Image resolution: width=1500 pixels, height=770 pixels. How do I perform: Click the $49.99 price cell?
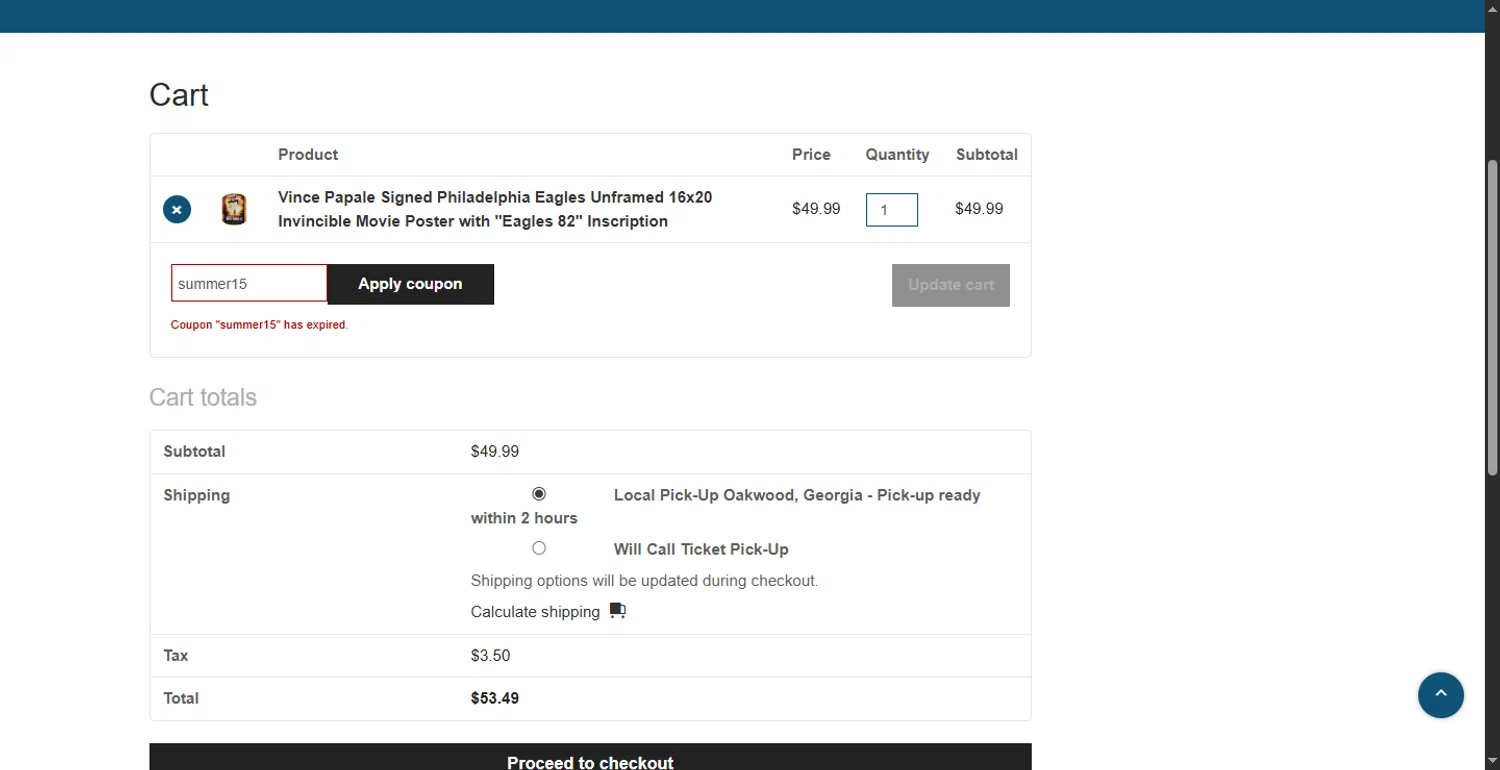816,209
